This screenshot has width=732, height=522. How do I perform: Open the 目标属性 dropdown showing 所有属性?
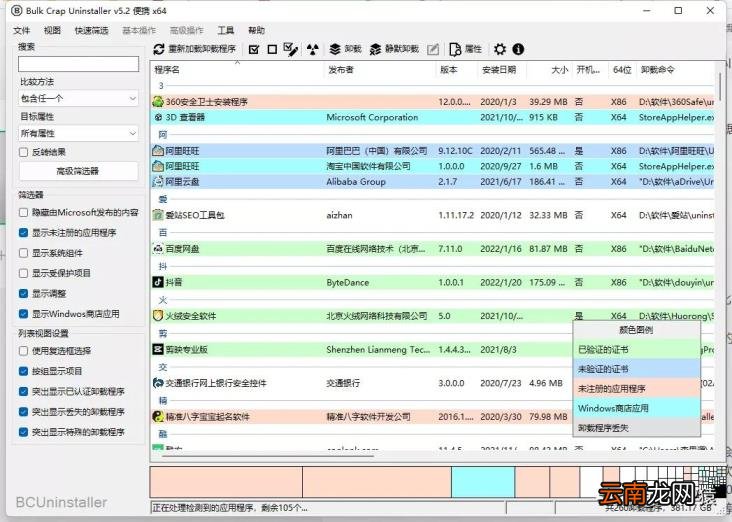tap(78, 134)
